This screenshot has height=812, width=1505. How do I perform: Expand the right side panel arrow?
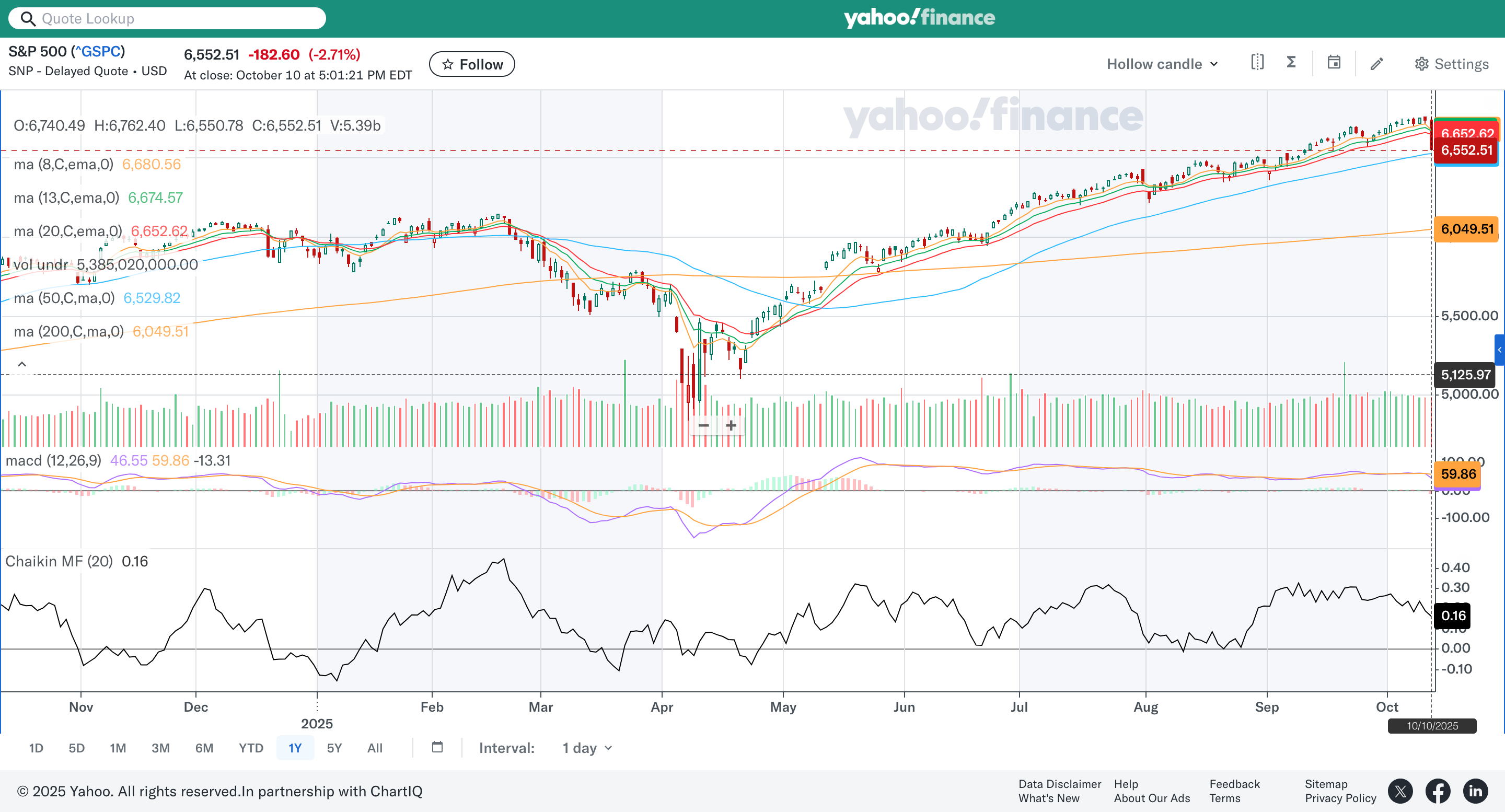coord(1499,350)
